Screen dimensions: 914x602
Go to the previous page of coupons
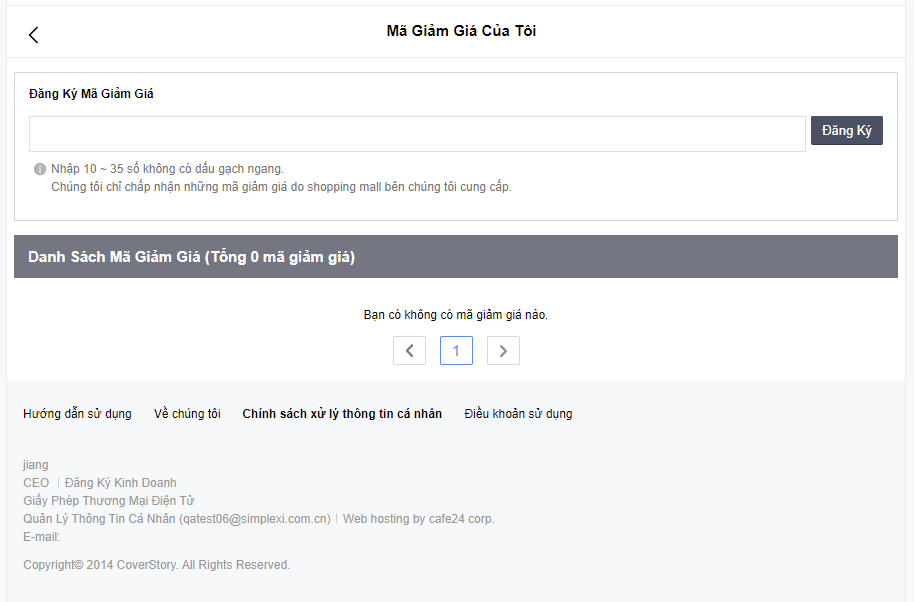409,351
